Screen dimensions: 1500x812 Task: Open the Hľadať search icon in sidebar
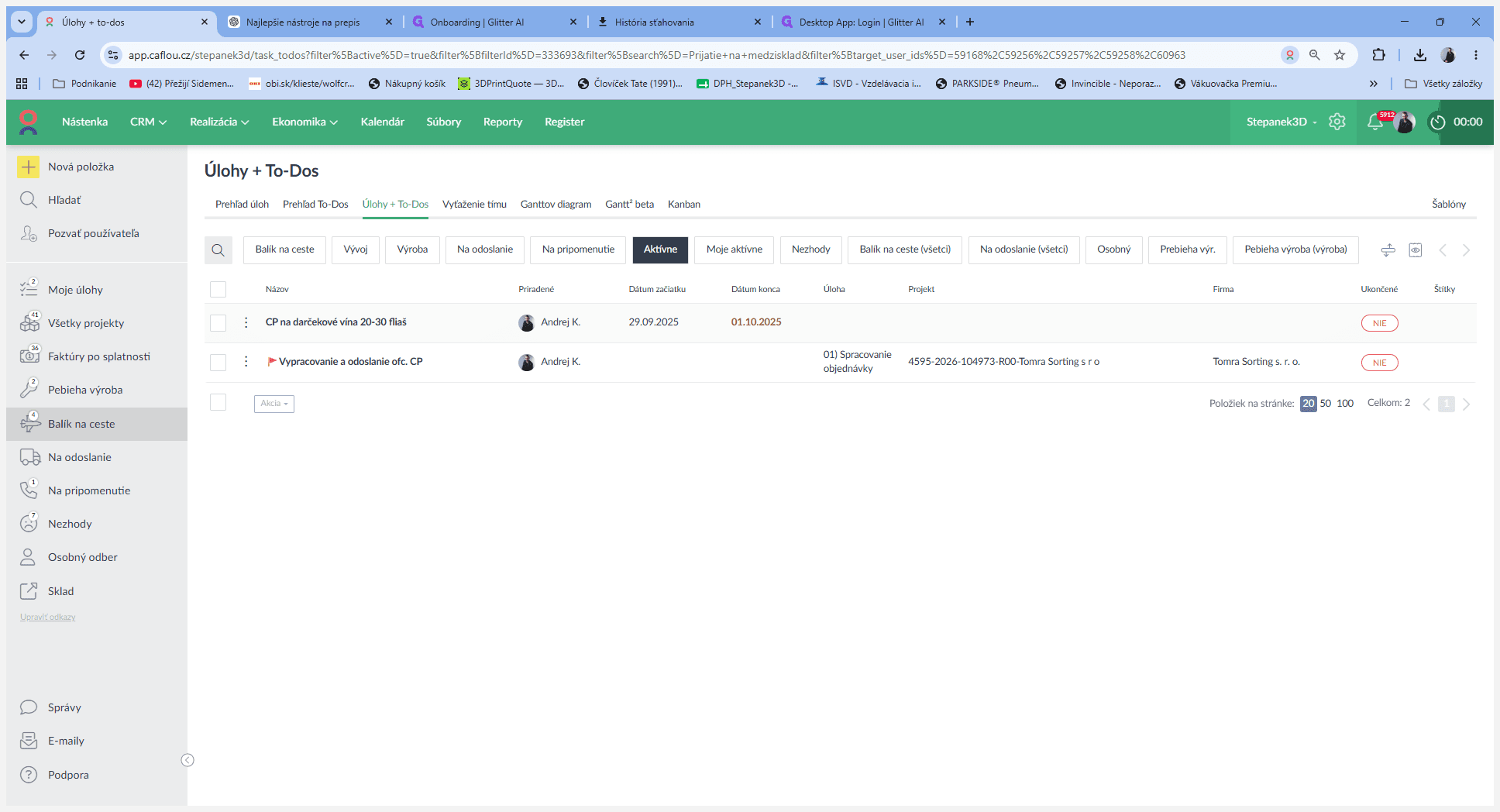[29, 200]
